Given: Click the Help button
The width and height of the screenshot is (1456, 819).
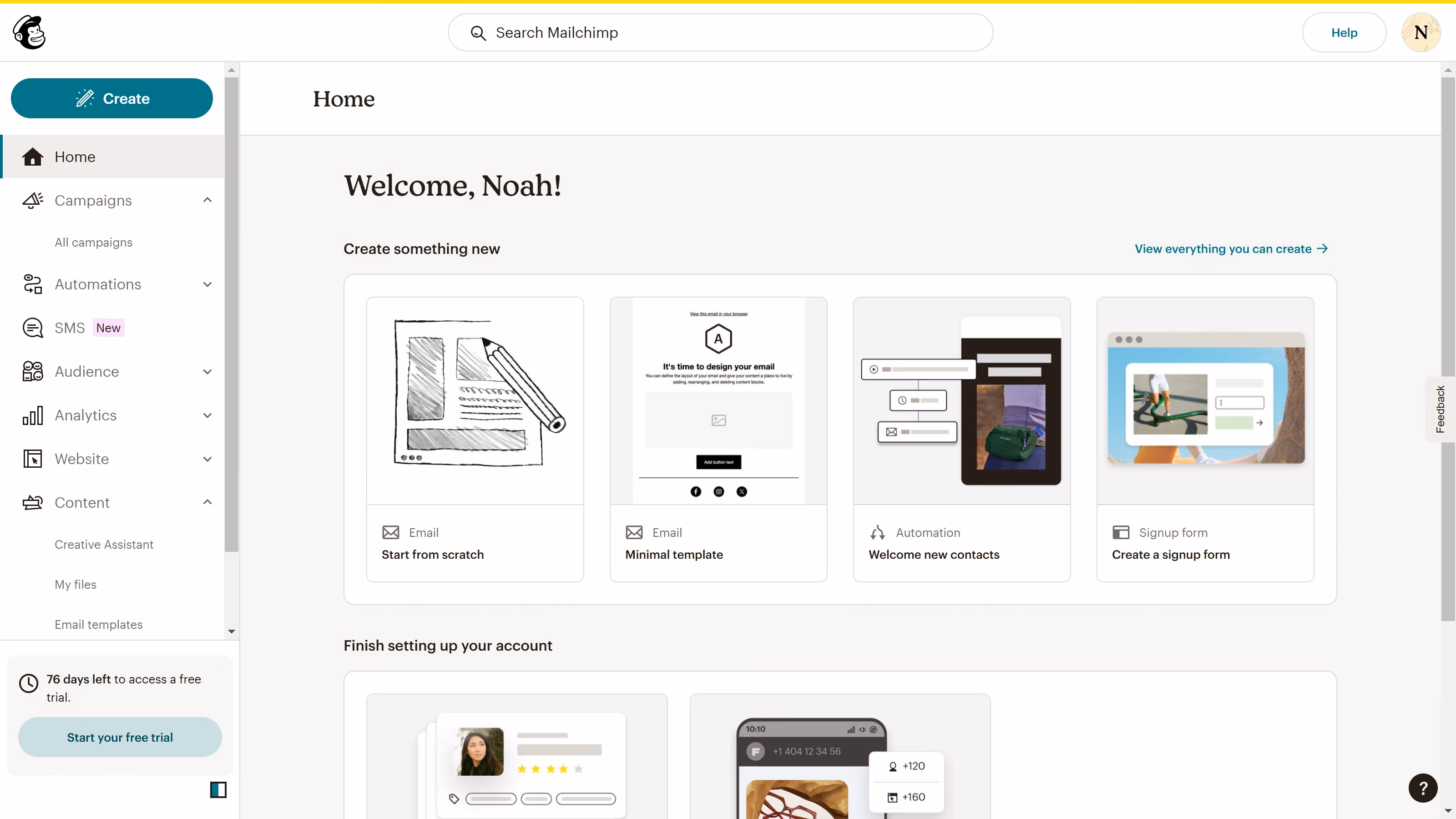Looking at the screenshot, I should (1344, 32).
